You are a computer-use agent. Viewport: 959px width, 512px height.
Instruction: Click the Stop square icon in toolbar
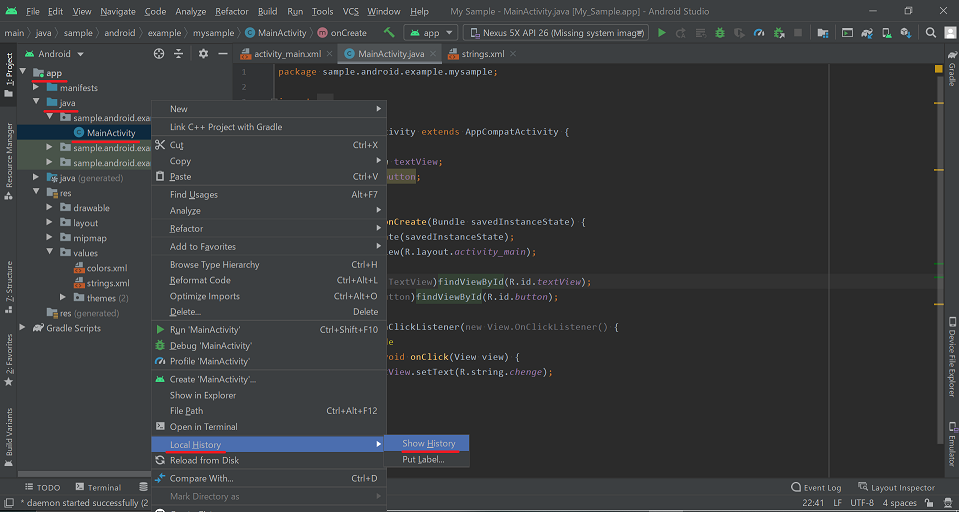click(x=798, y=32)
